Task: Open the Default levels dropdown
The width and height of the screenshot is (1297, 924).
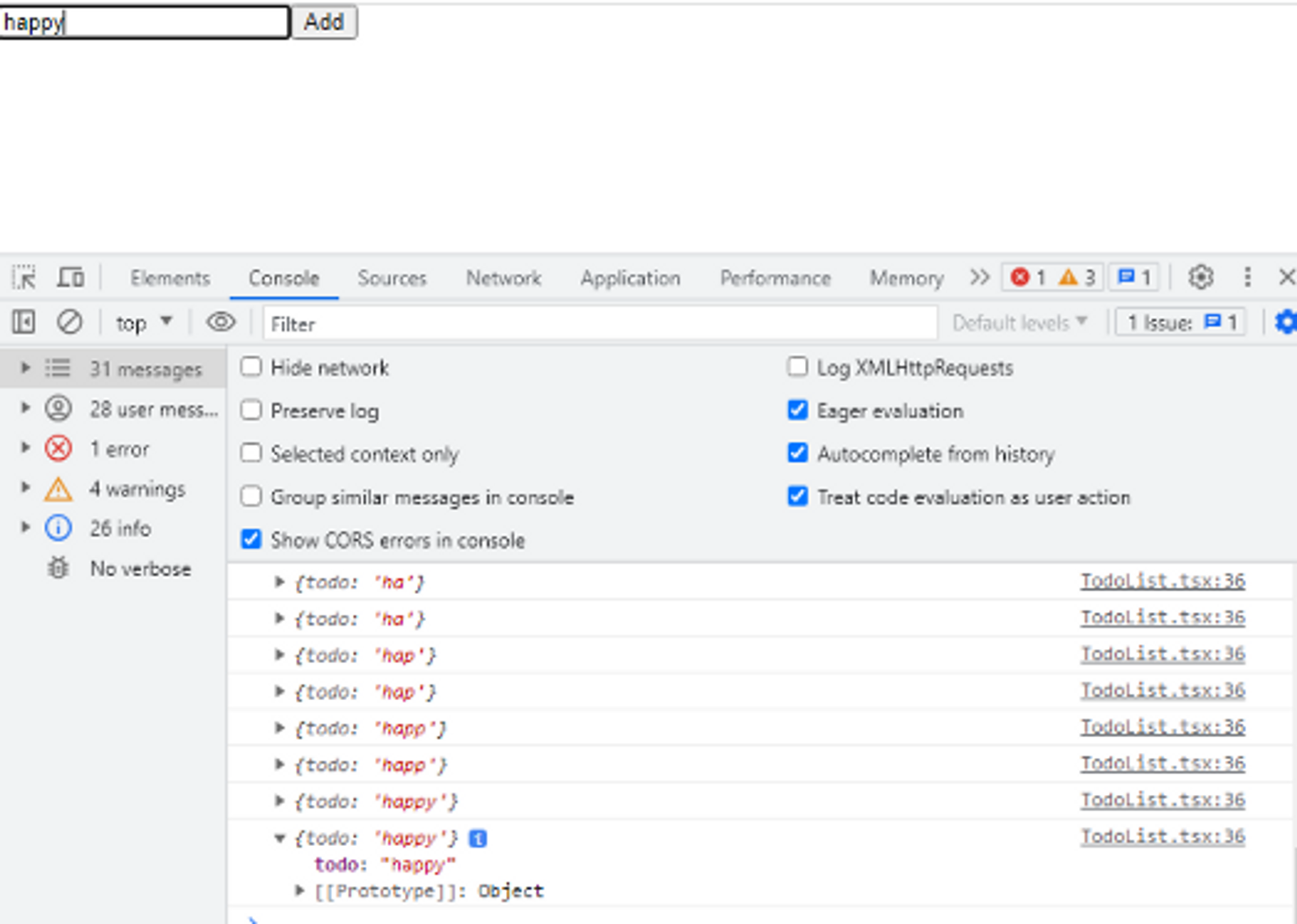Action: pyautogui.click(x=1018, y=322)
